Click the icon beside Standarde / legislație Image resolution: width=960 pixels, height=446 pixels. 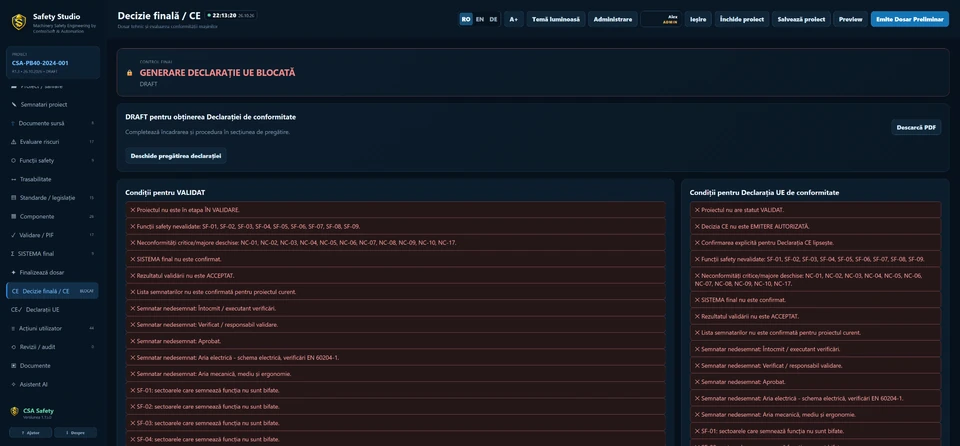pos(13,198)
